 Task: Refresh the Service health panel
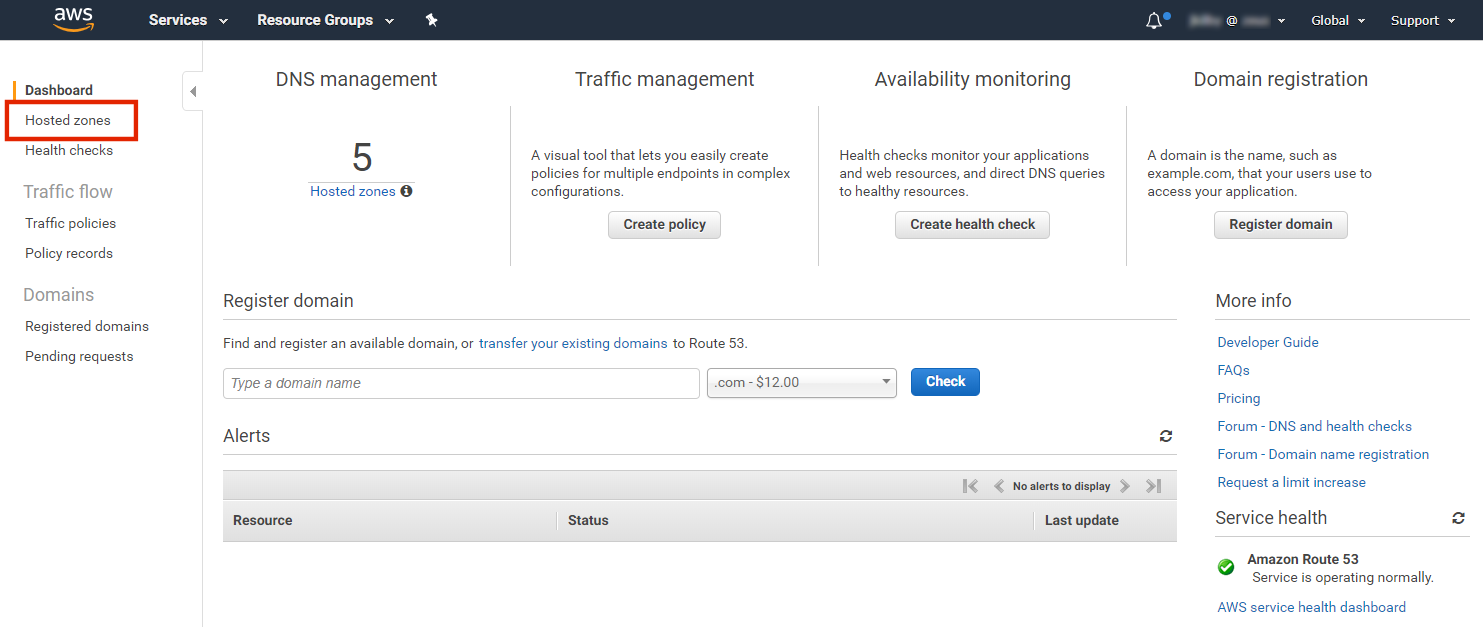coord(1459,518)
